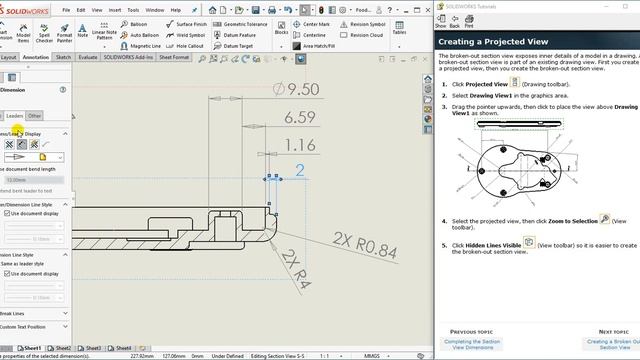
Task: Switch to the Other tab in Dimension panel
Action: (34, 116)
